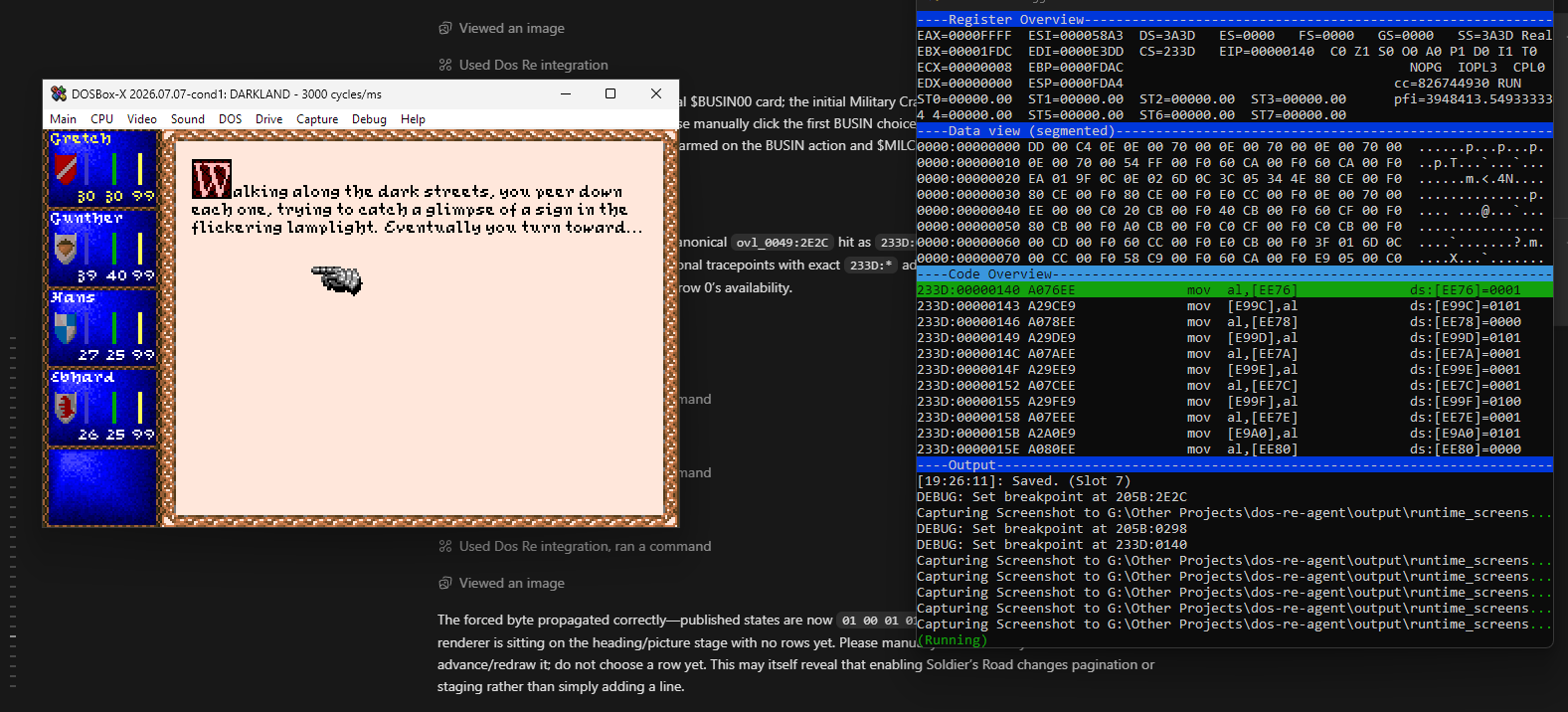This screenshot has height=712, width=1568.
Task: Click Gunther's shield portrait icon
Action: click(x=66, y=248)
